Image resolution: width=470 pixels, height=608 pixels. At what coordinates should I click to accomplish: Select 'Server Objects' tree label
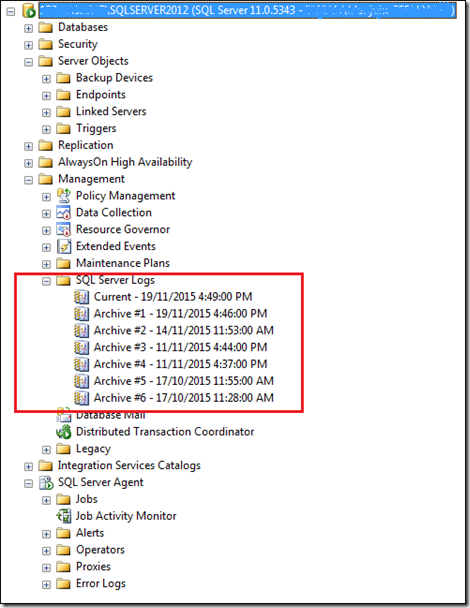point(93,61)
